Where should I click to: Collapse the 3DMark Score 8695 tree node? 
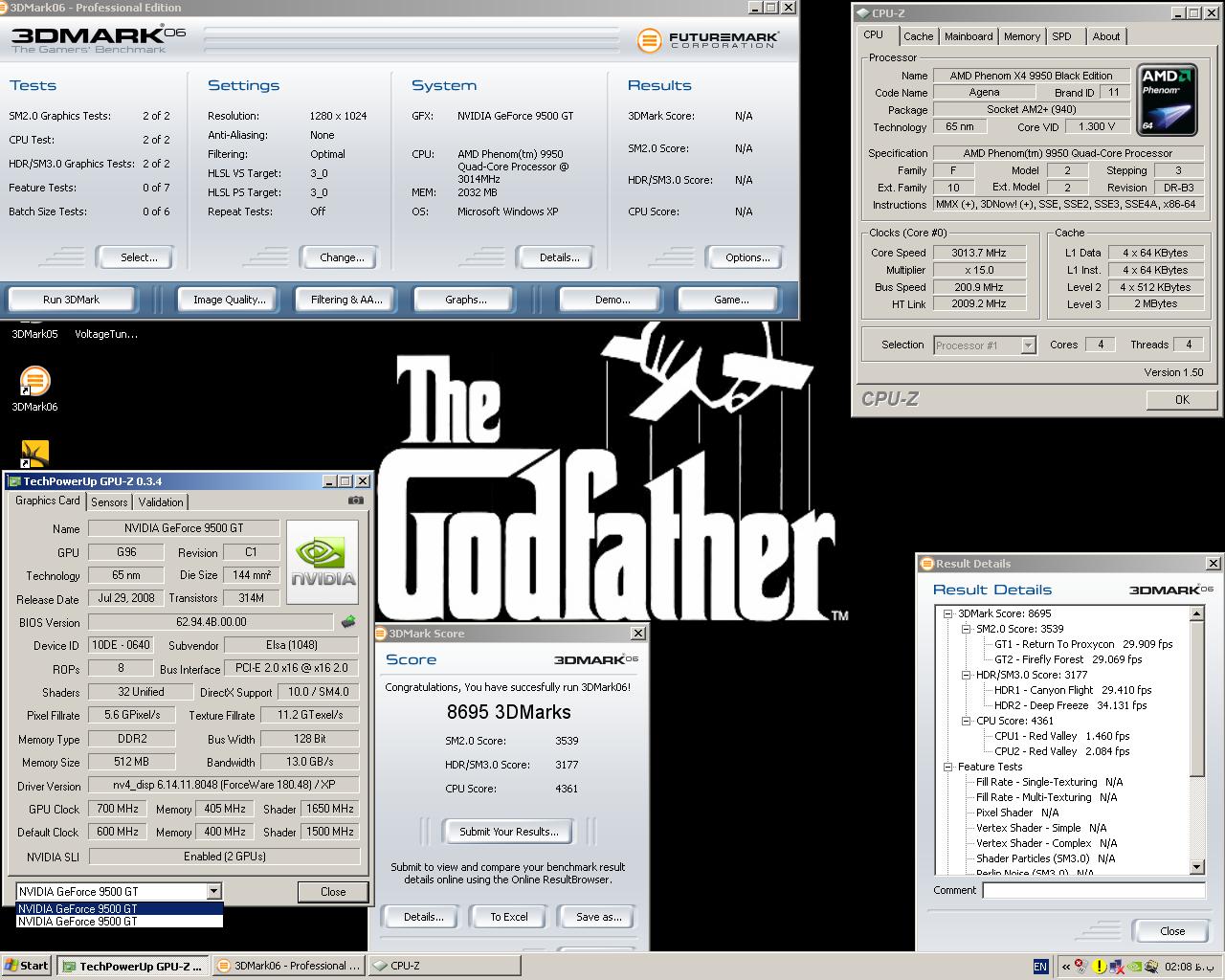point(947,613)
